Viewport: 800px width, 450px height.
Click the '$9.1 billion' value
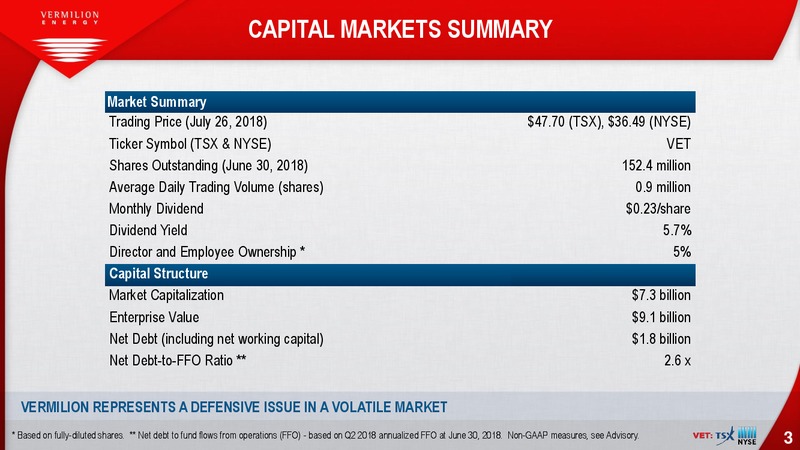coord(661,317)
